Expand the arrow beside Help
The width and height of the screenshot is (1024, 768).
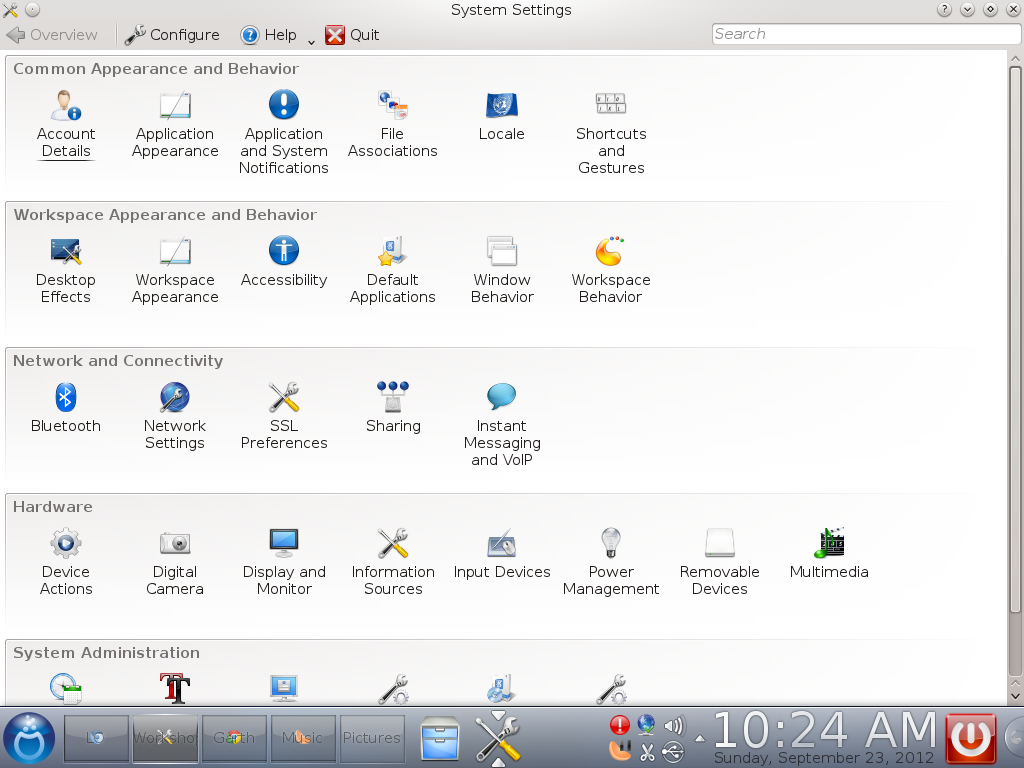311,40
